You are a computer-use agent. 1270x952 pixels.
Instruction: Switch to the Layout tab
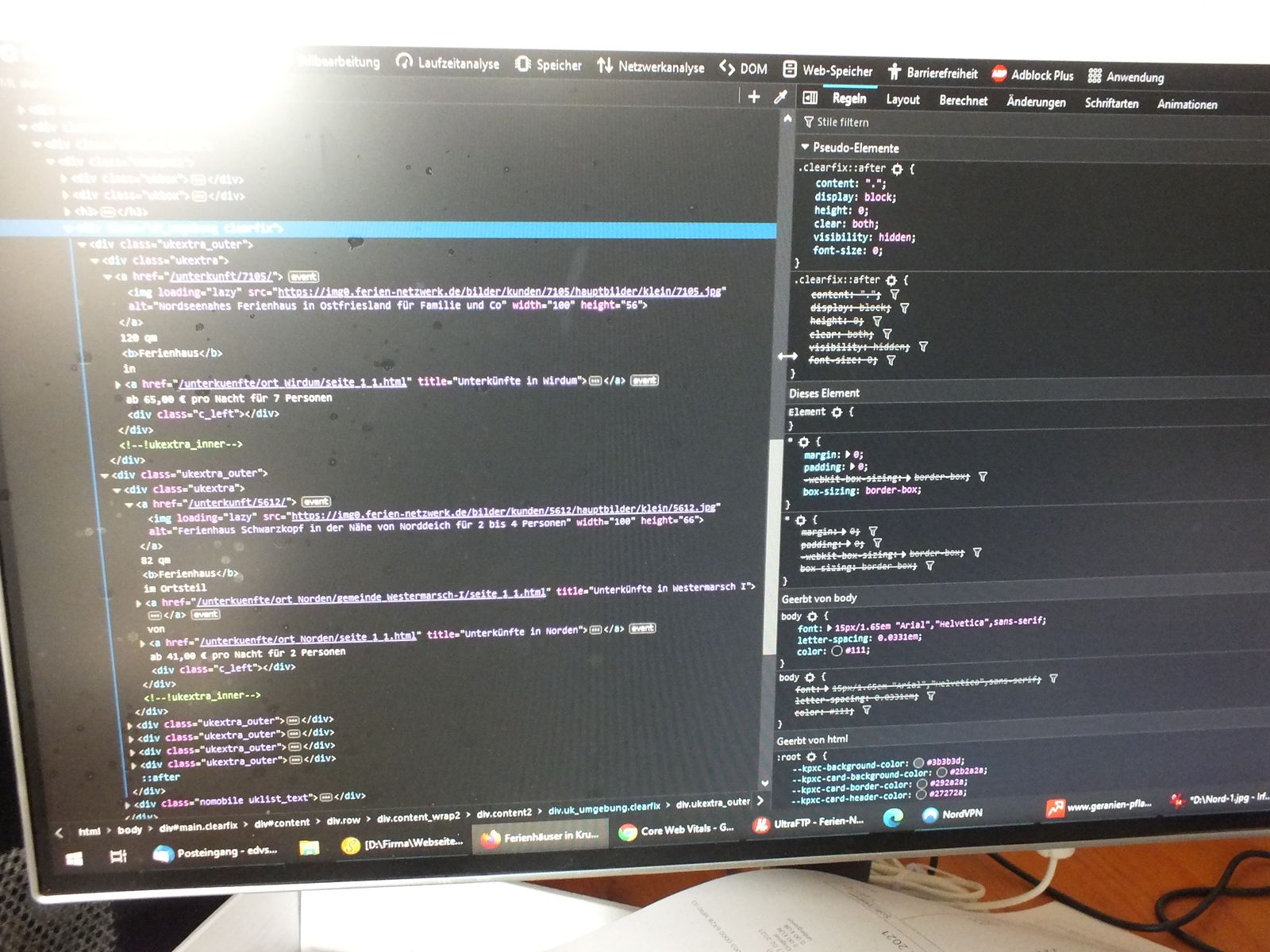[902, 99]
